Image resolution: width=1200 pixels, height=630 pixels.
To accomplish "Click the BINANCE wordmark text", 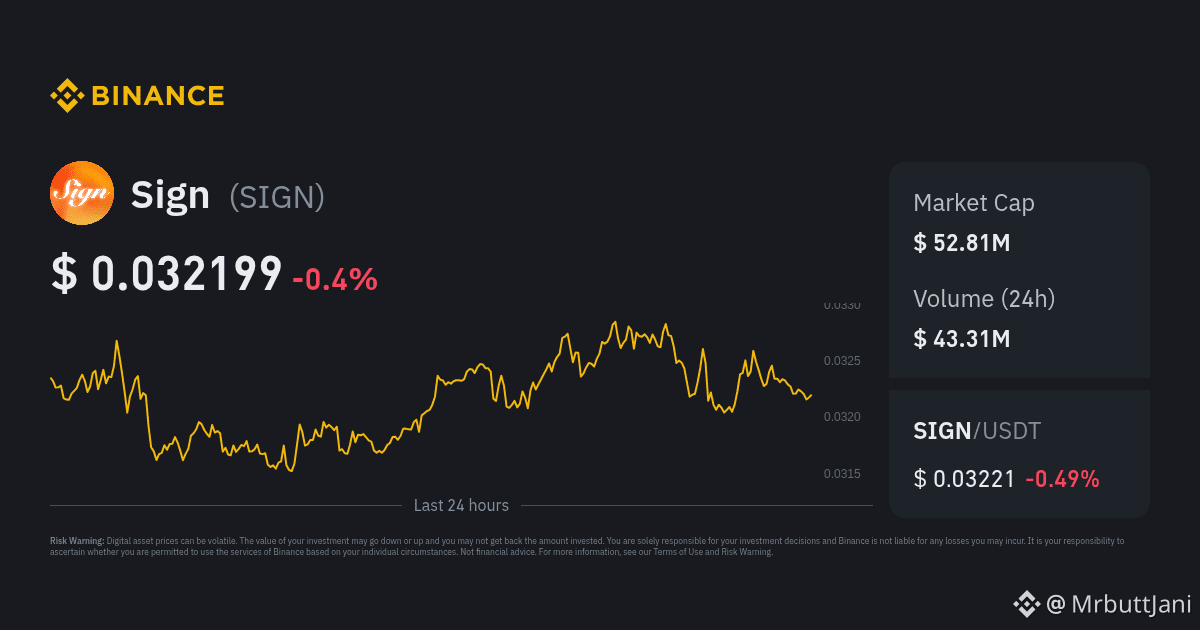I will click(x=158, y=96).
